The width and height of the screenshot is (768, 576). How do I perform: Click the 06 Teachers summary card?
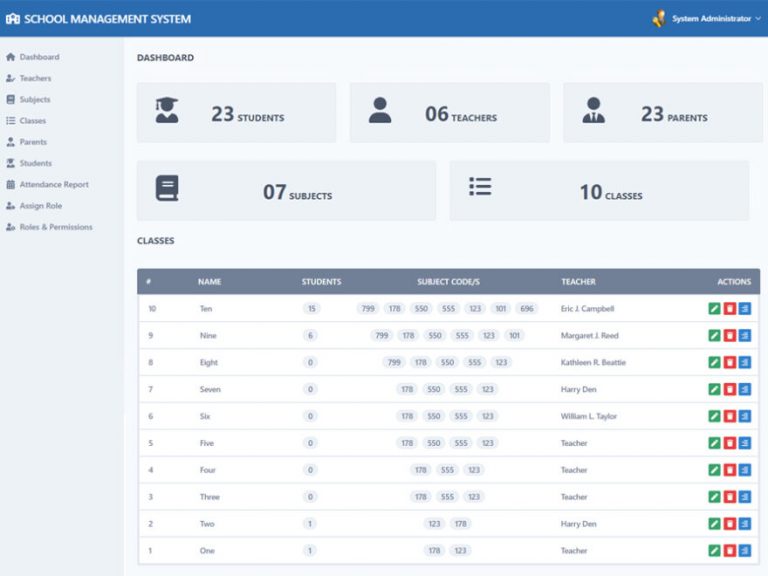point(449,113)
